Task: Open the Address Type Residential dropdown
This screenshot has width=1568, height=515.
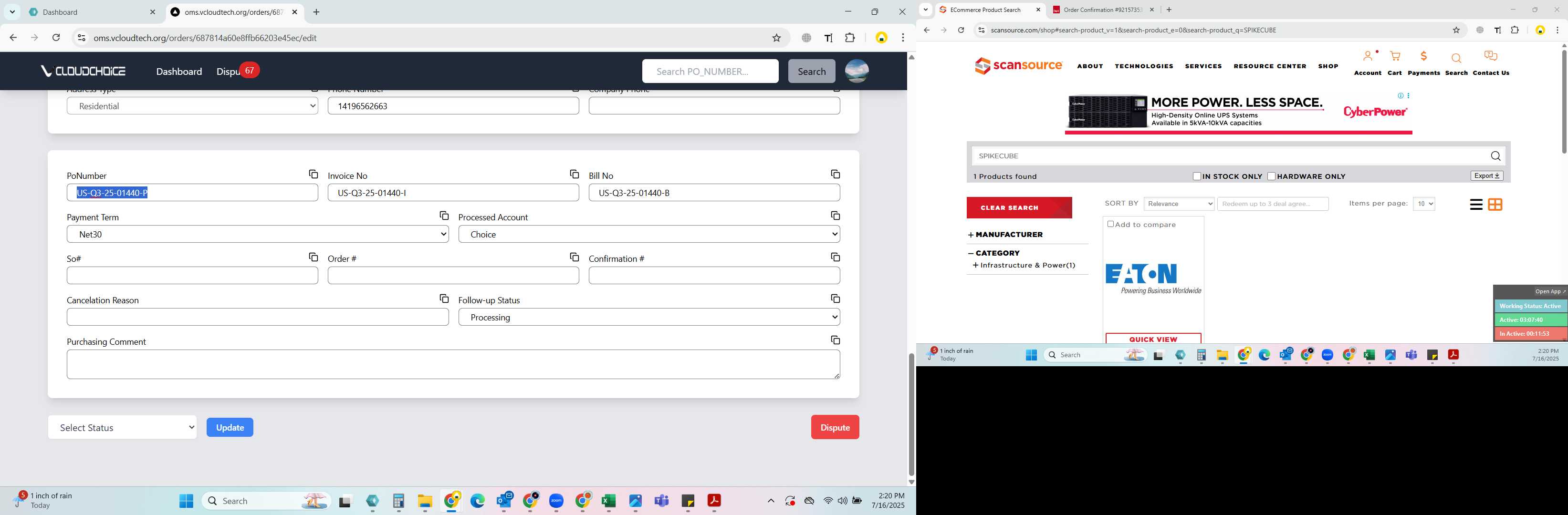Action: [x=192, y=106]
